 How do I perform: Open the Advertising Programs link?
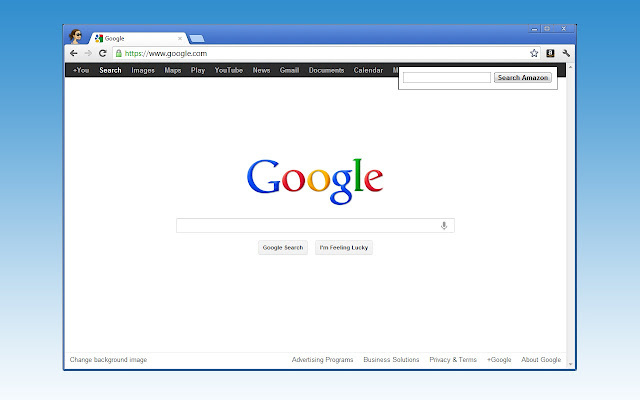click(x=322, y=360)
